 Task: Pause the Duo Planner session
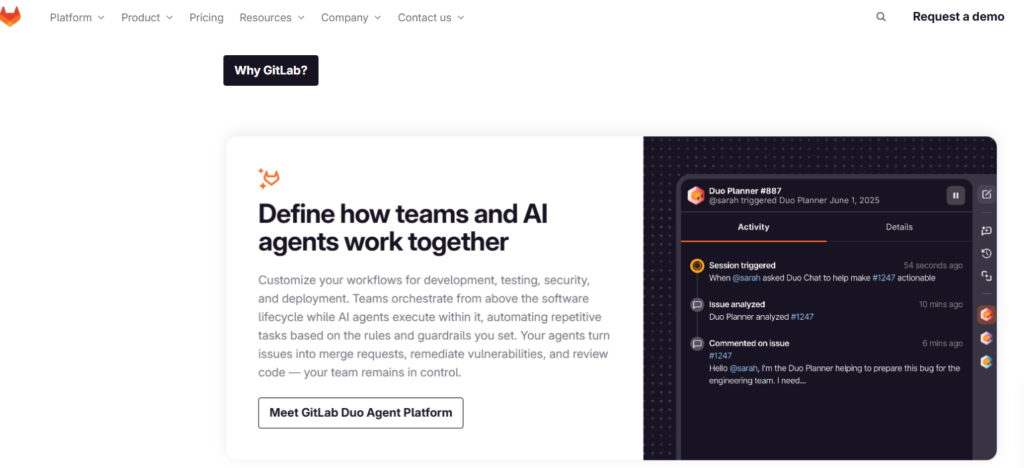click(x=955, y=196)
